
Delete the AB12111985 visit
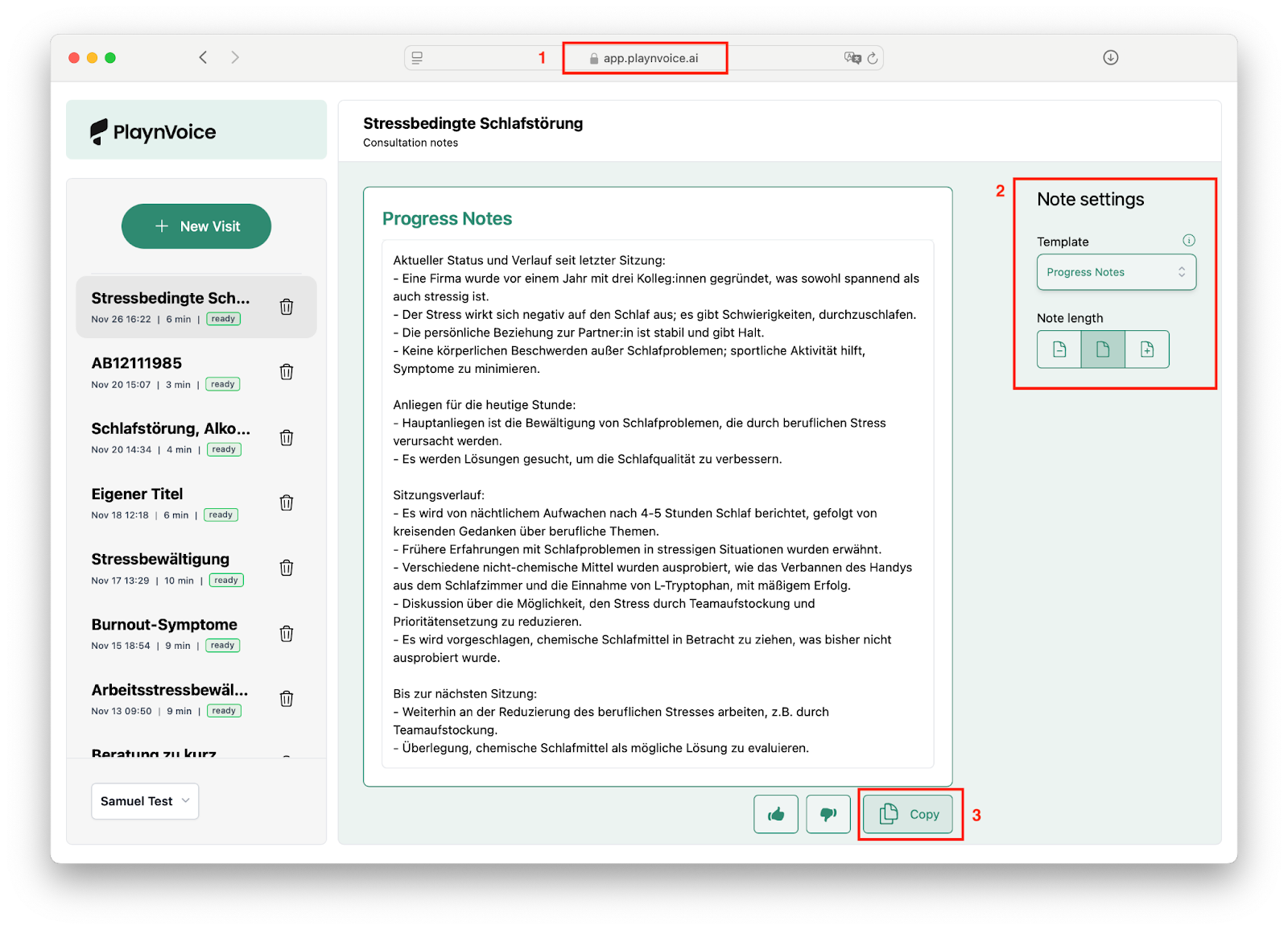tap(286, 372)
